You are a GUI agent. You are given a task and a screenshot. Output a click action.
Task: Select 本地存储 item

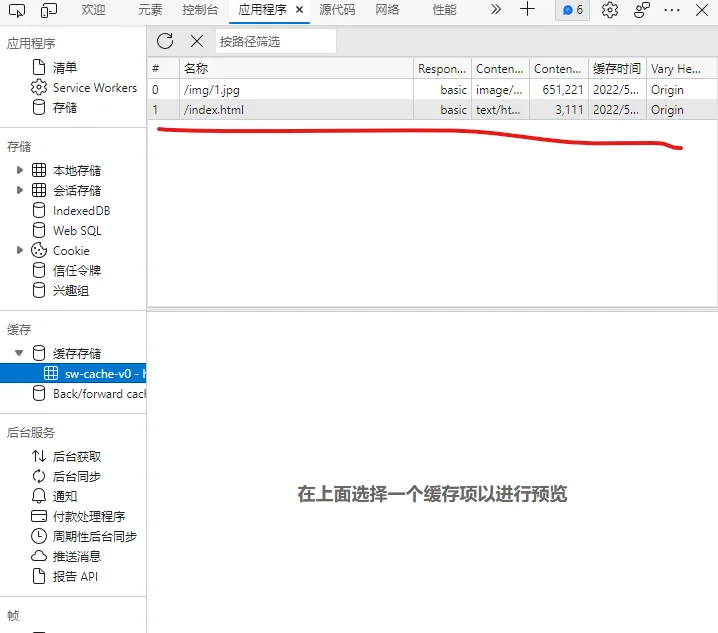76,170
